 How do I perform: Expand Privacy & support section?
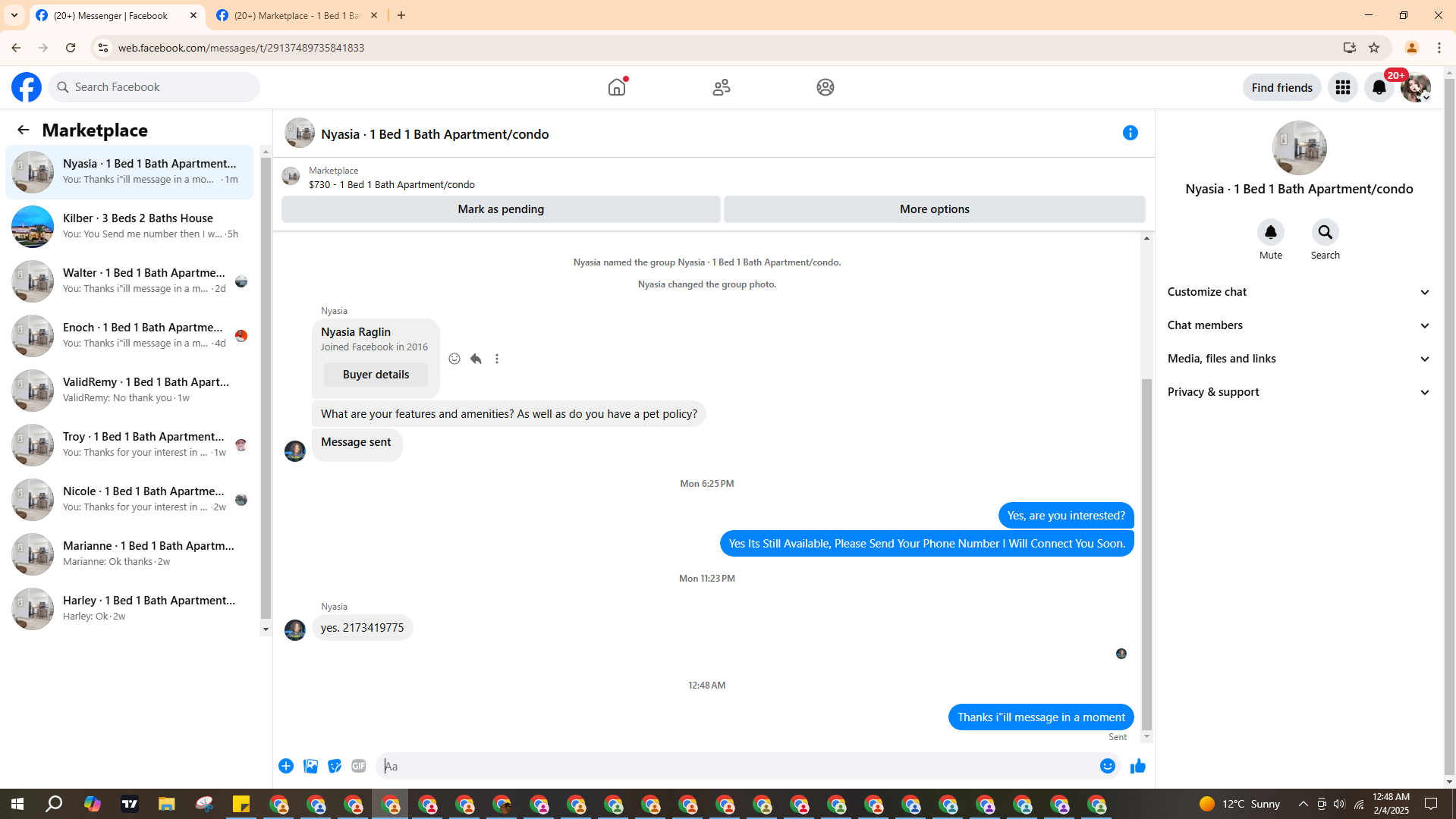point(1299,392)
